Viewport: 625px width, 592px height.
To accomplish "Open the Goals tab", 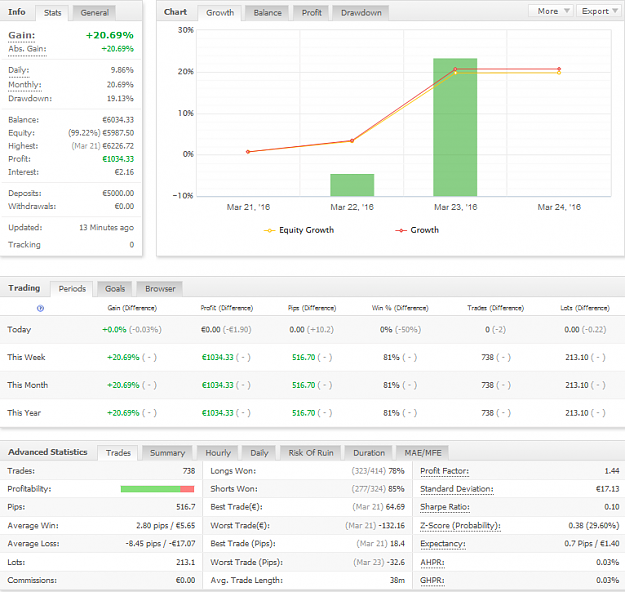I will pyautogui.click(x=115, y=289).
